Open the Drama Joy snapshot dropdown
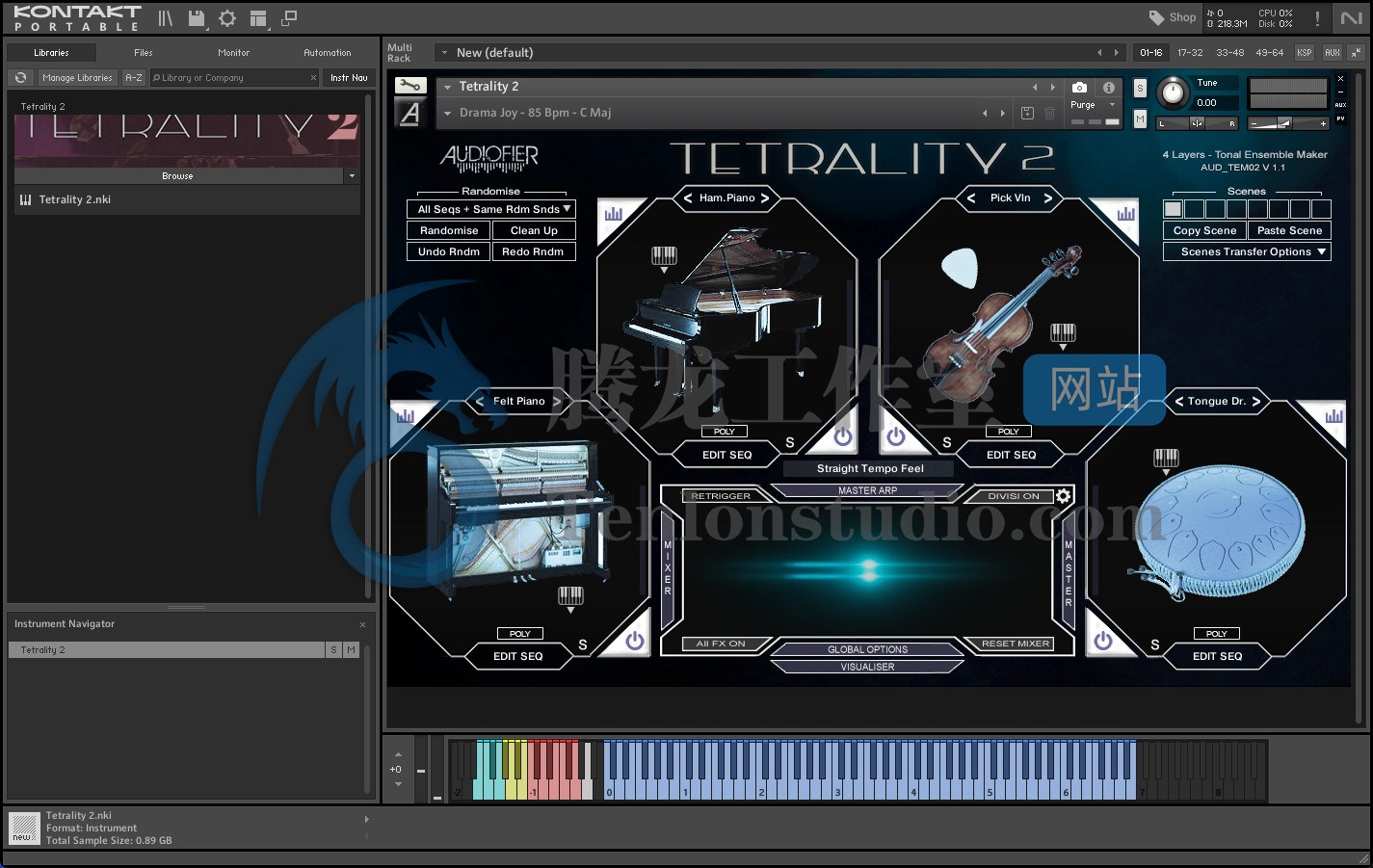1373x868 pixels. 448,113
